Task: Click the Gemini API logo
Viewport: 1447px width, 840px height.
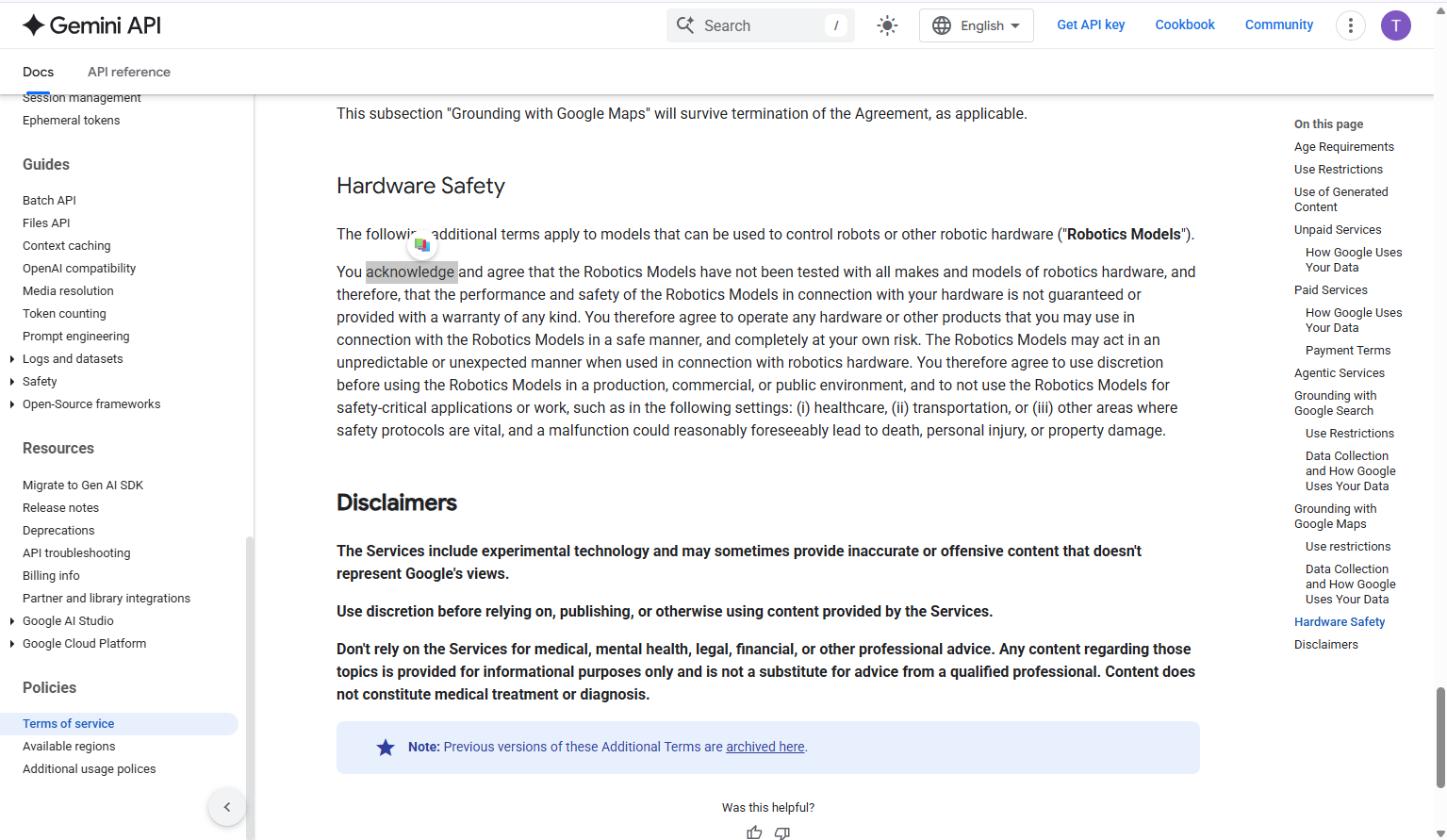Action: 91,25
